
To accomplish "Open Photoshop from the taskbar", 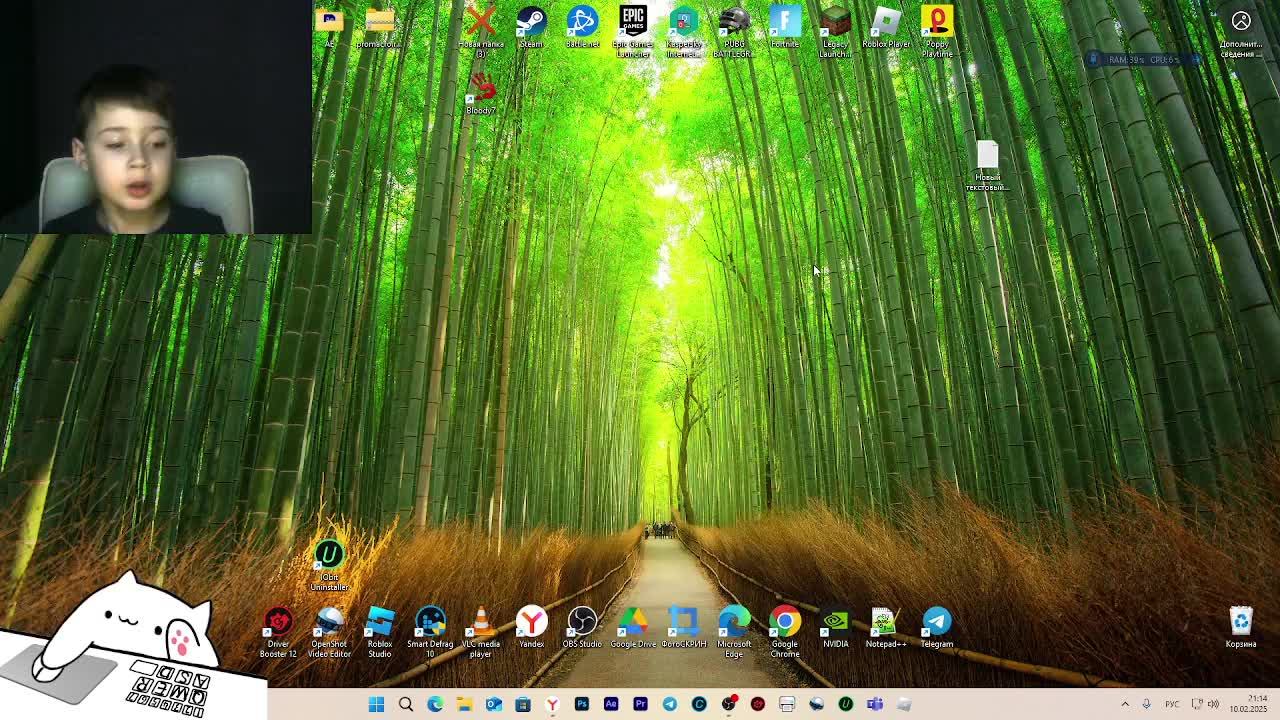I will (582, 704).
